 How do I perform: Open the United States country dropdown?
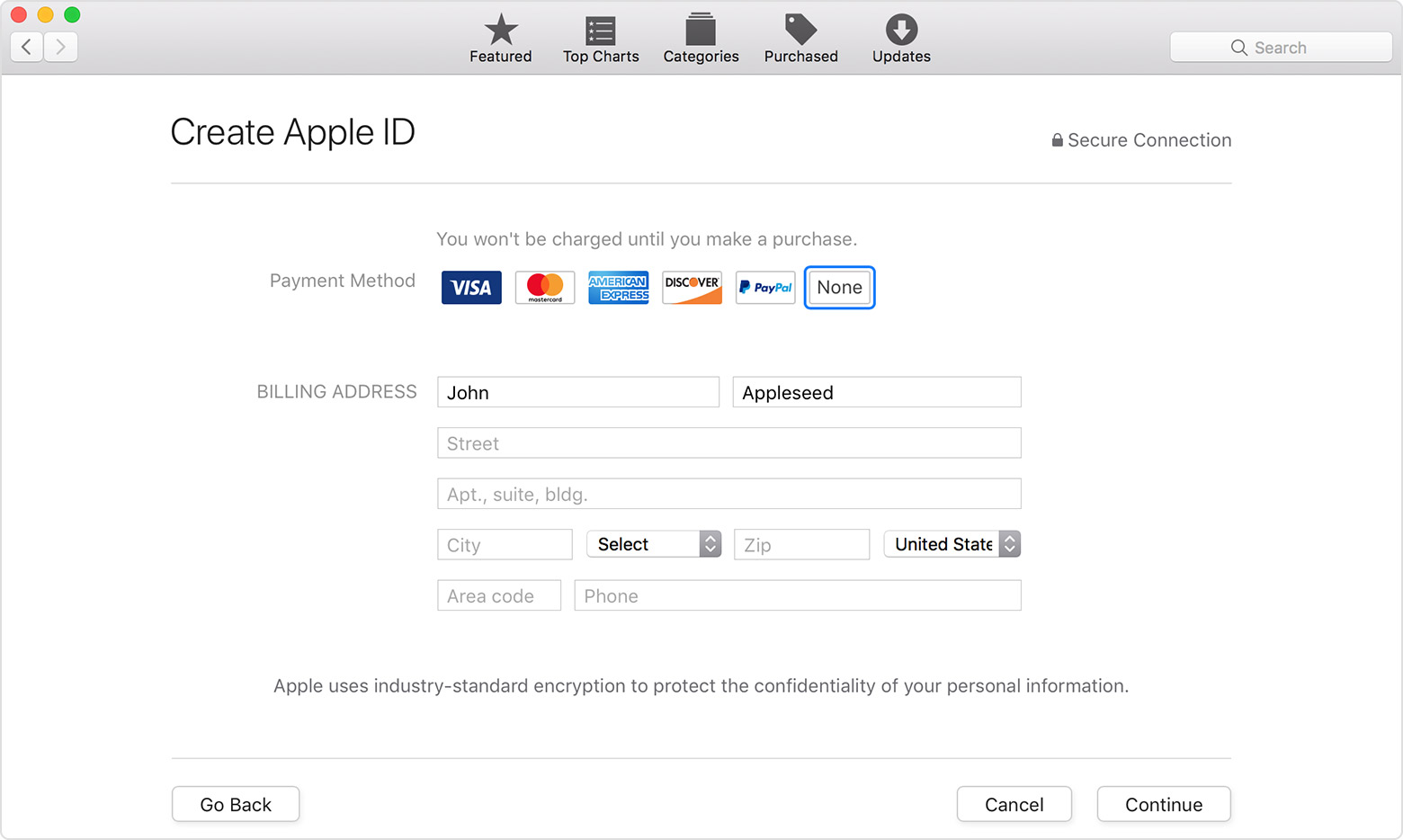[952, 544]
